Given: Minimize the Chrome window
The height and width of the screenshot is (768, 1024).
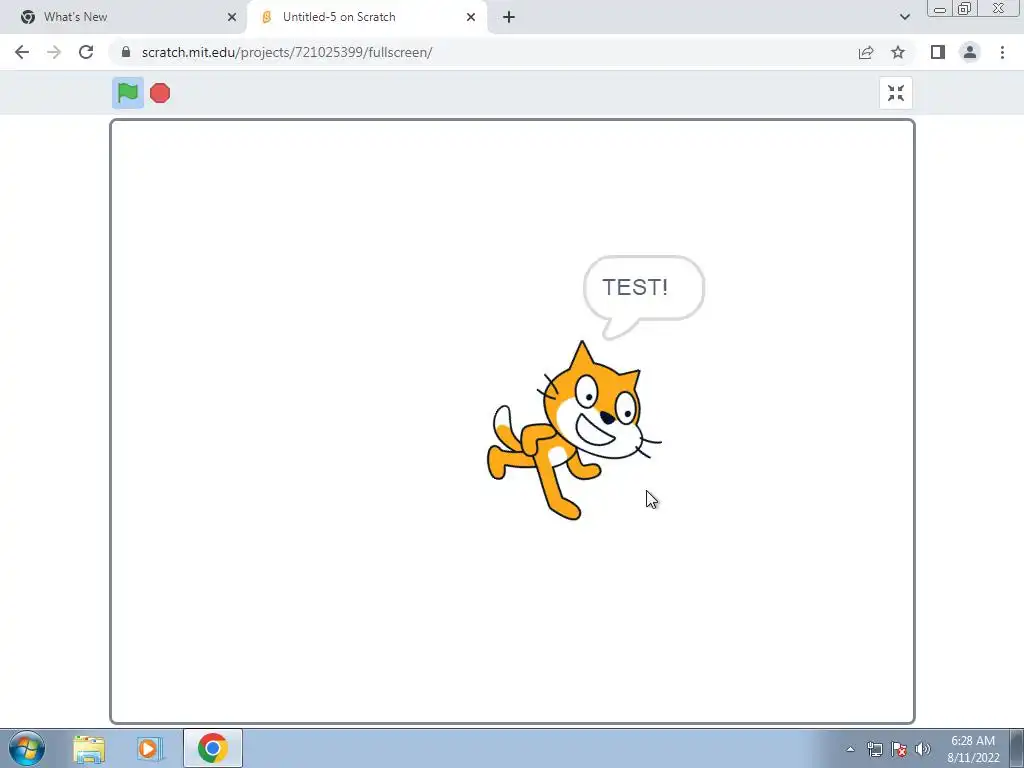Looking at the screenshot, I should click(x=940, y=9).
